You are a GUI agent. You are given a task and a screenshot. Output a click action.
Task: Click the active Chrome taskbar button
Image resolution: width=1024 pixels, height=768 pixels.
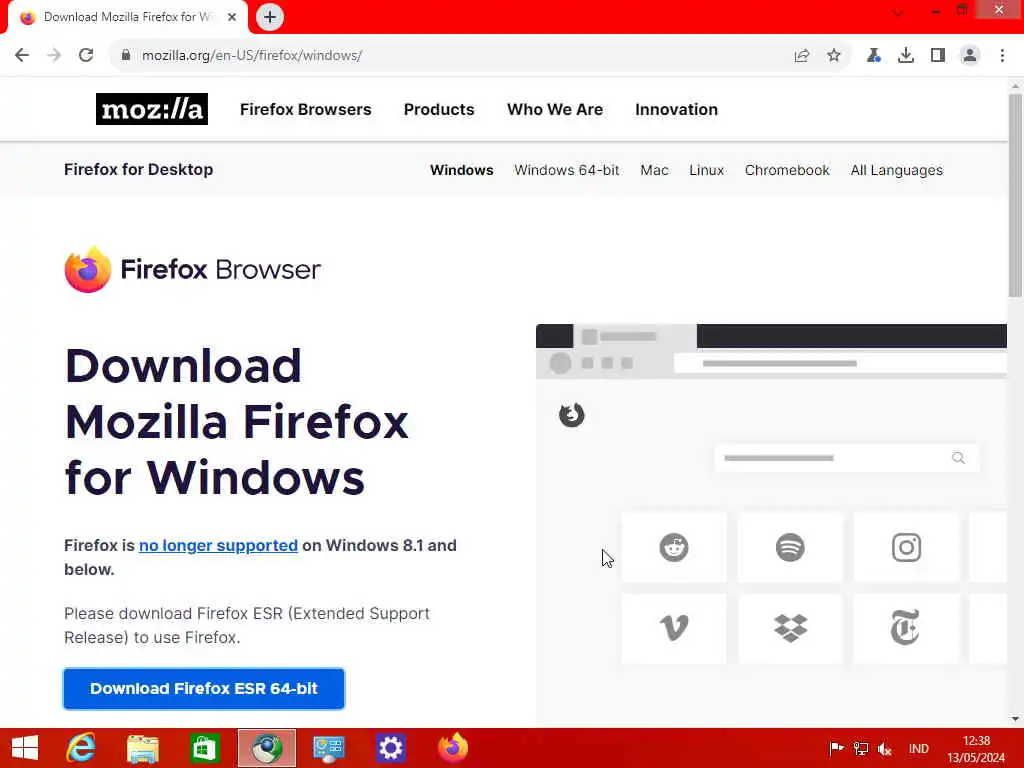266,748
